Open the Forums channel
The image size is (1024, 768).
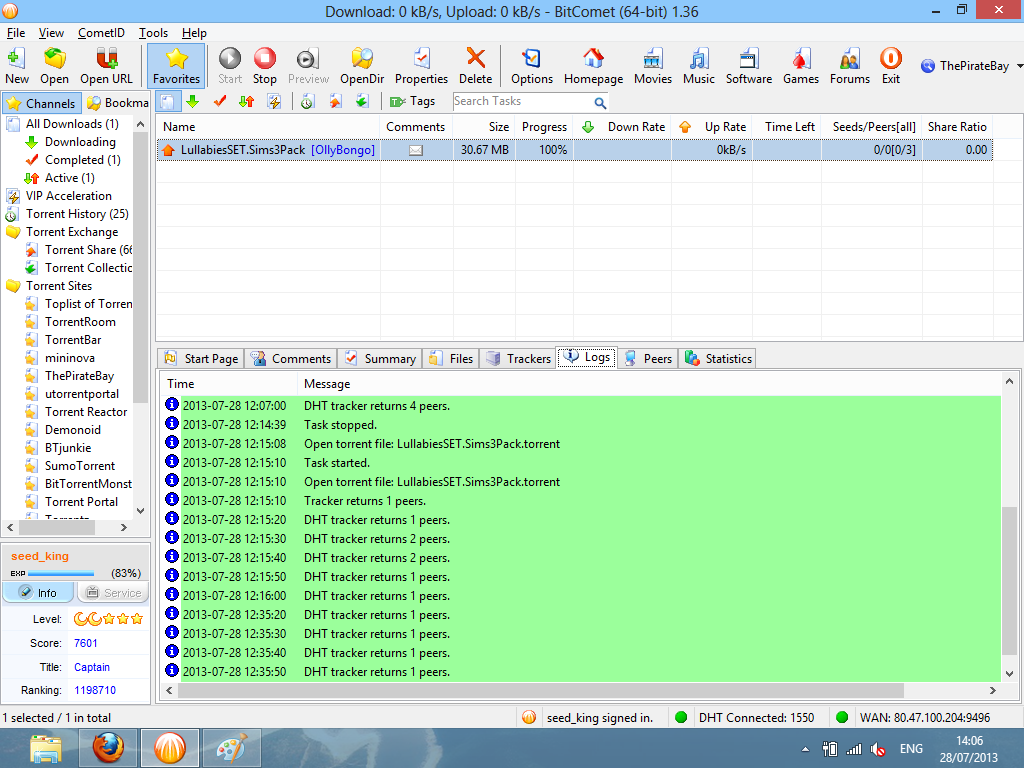coord(849,63)
